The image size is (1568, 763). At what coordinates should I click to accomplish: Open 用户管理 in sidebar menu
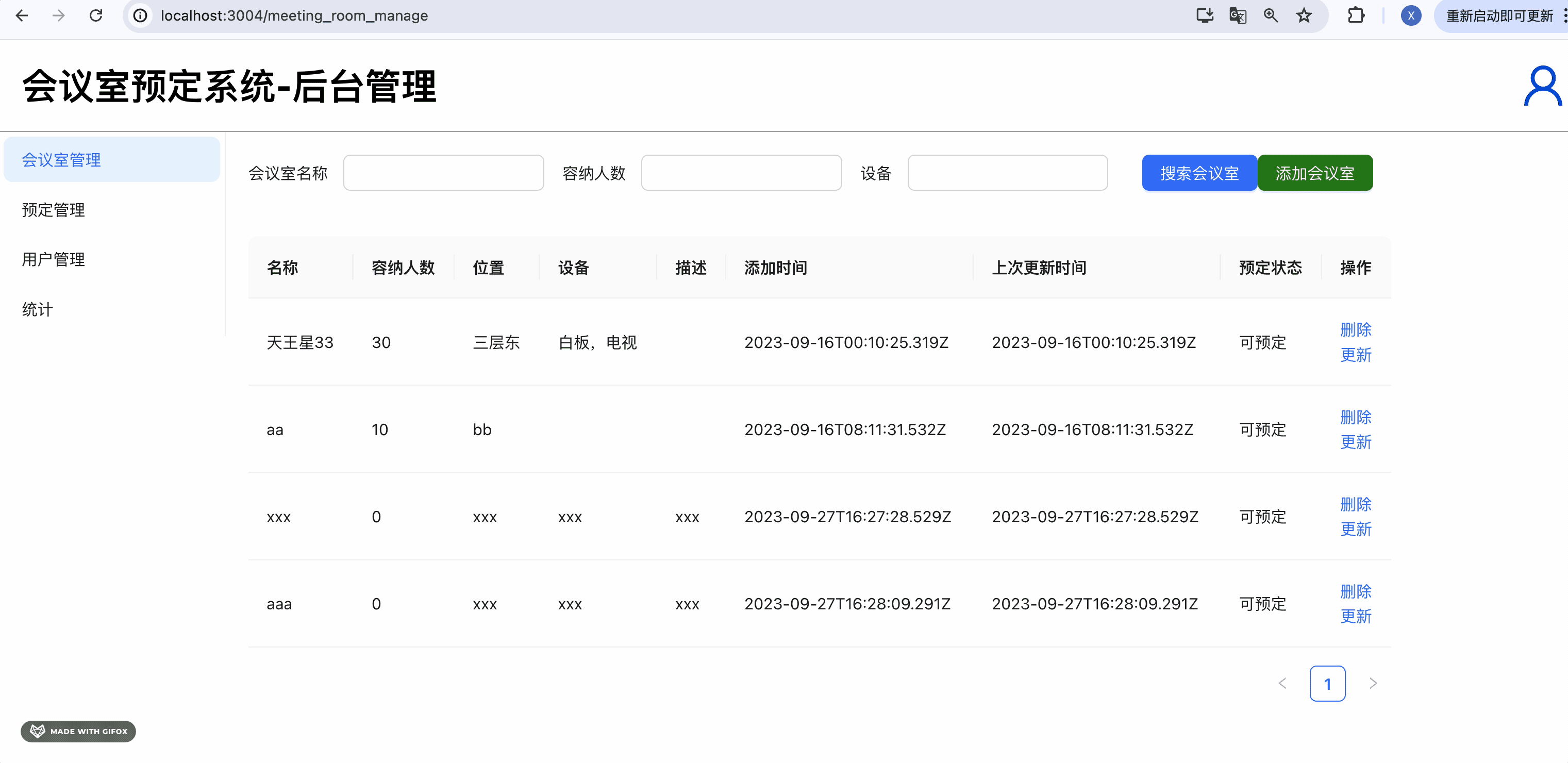click(x=54, y=259)
